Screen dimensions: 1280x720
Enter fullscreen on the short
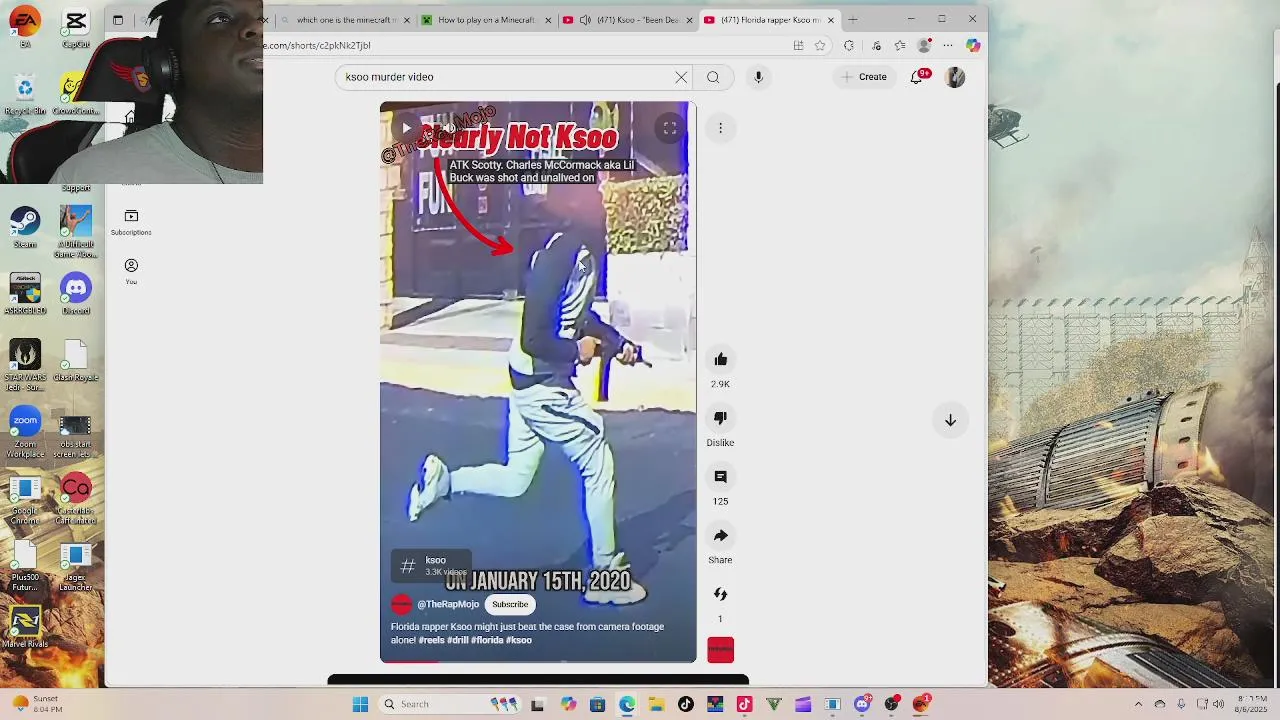[x=670, y=128]
